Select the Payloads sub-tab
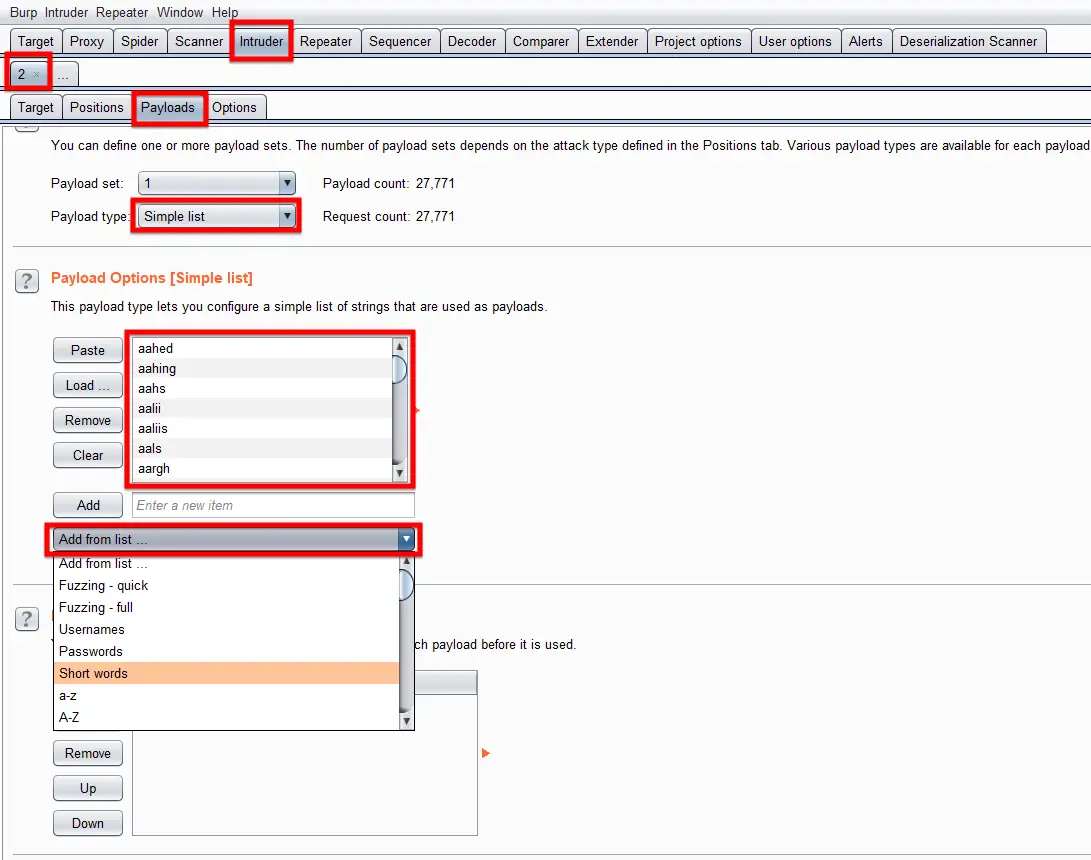The height and width of the screenshot is (860, 1091). pos(168,108)
